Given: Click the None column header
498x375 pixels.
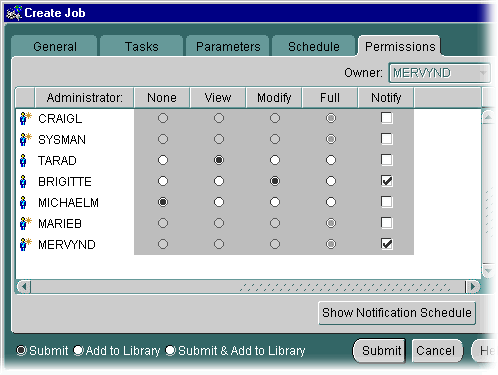Looking at the screenshot, I should tap(162, 98).
